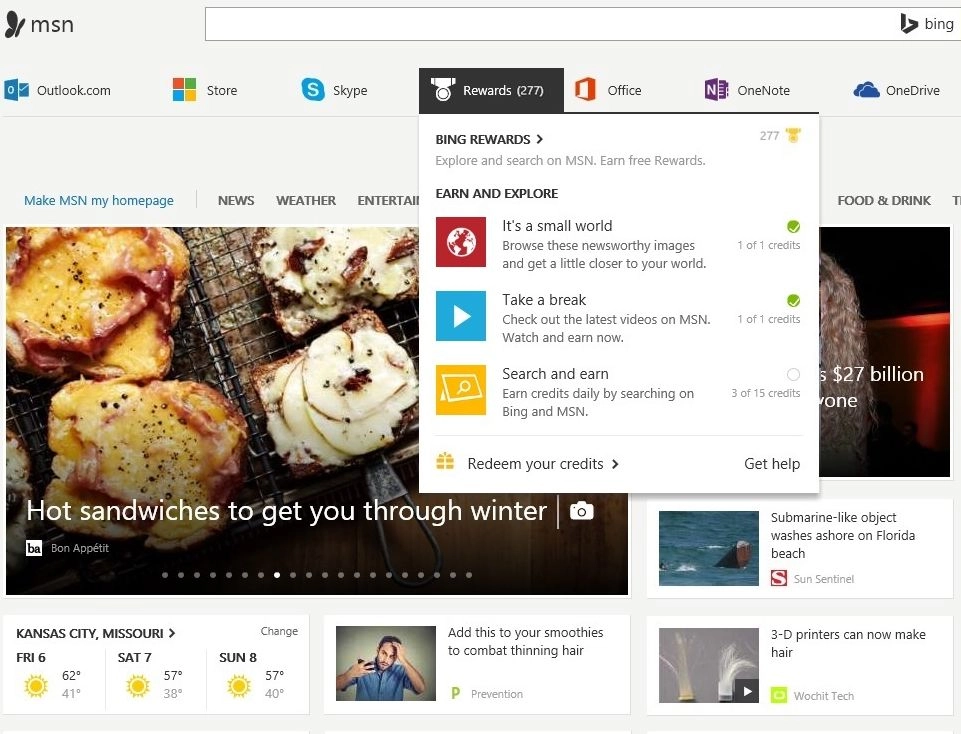
Task: Open the WEATHER tab
Action: 306,200
